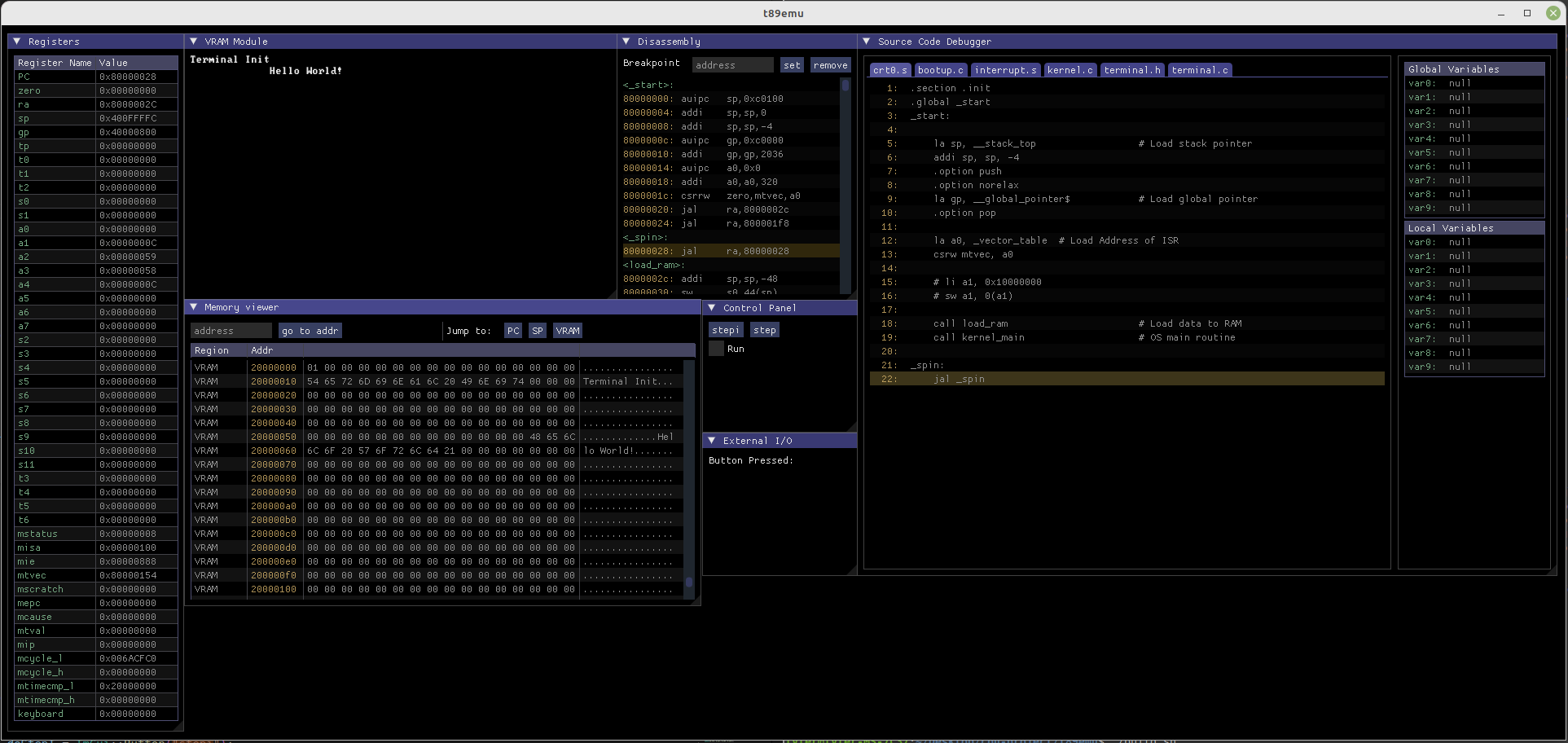The height and width of the screenshot is (743, 1568).
Task: Open the bootup.c source tab
Action: [940, 70]
